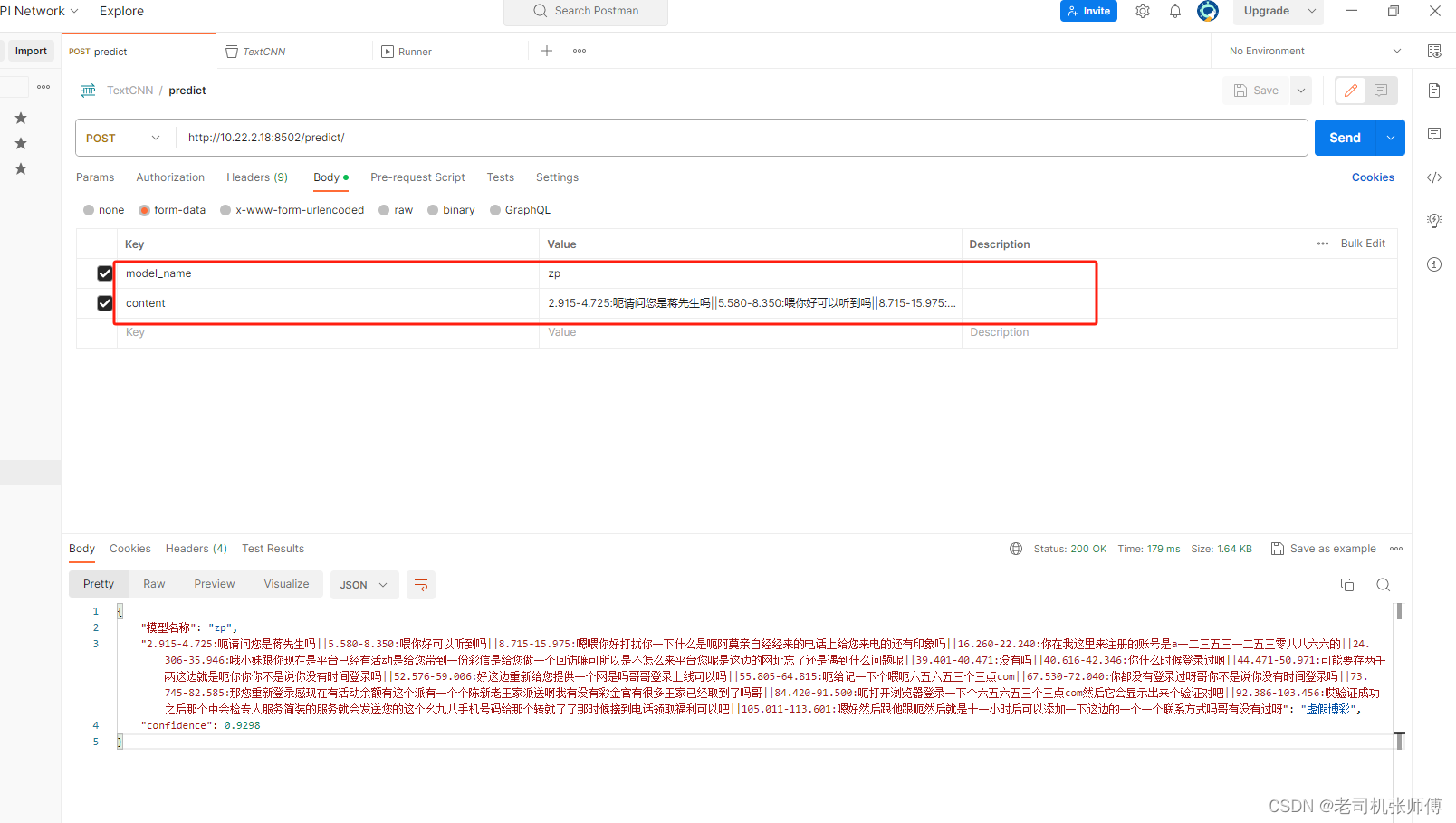Search the response with the magnifier icon
Viewport: 1456px width, 823px height.
[1383, 585]
